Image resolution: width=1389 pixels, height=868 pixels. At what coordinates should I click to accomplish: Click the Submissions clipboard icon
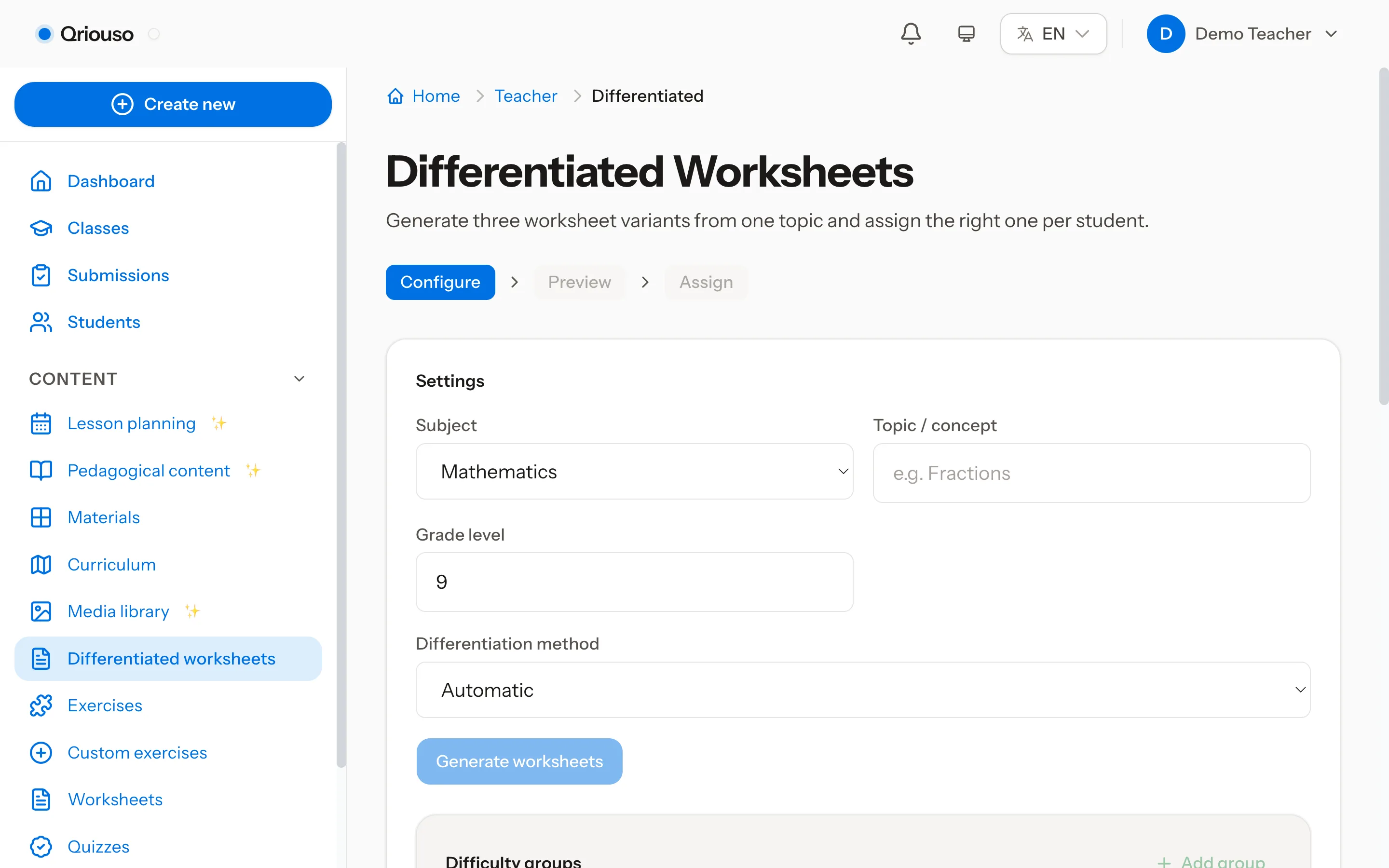coord(41,275)
